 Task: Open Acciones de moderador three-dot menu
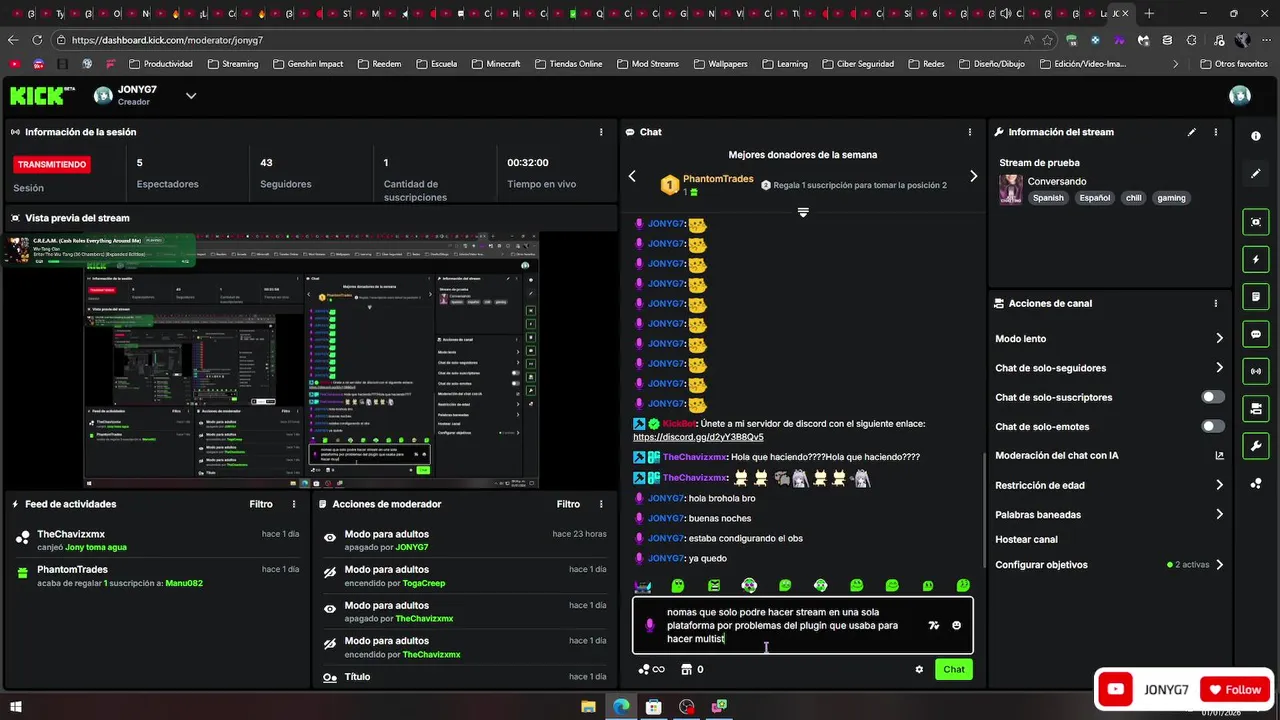pos(601,504)
